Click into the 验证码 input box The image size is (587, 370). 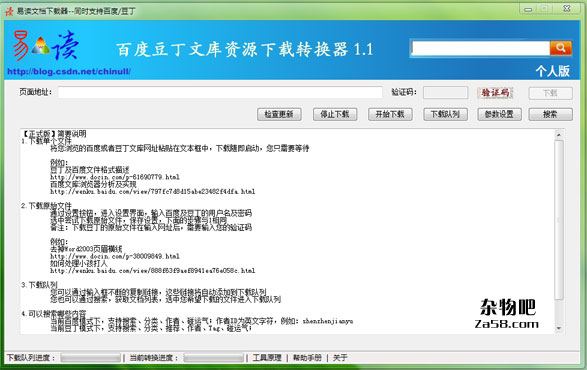445,92
